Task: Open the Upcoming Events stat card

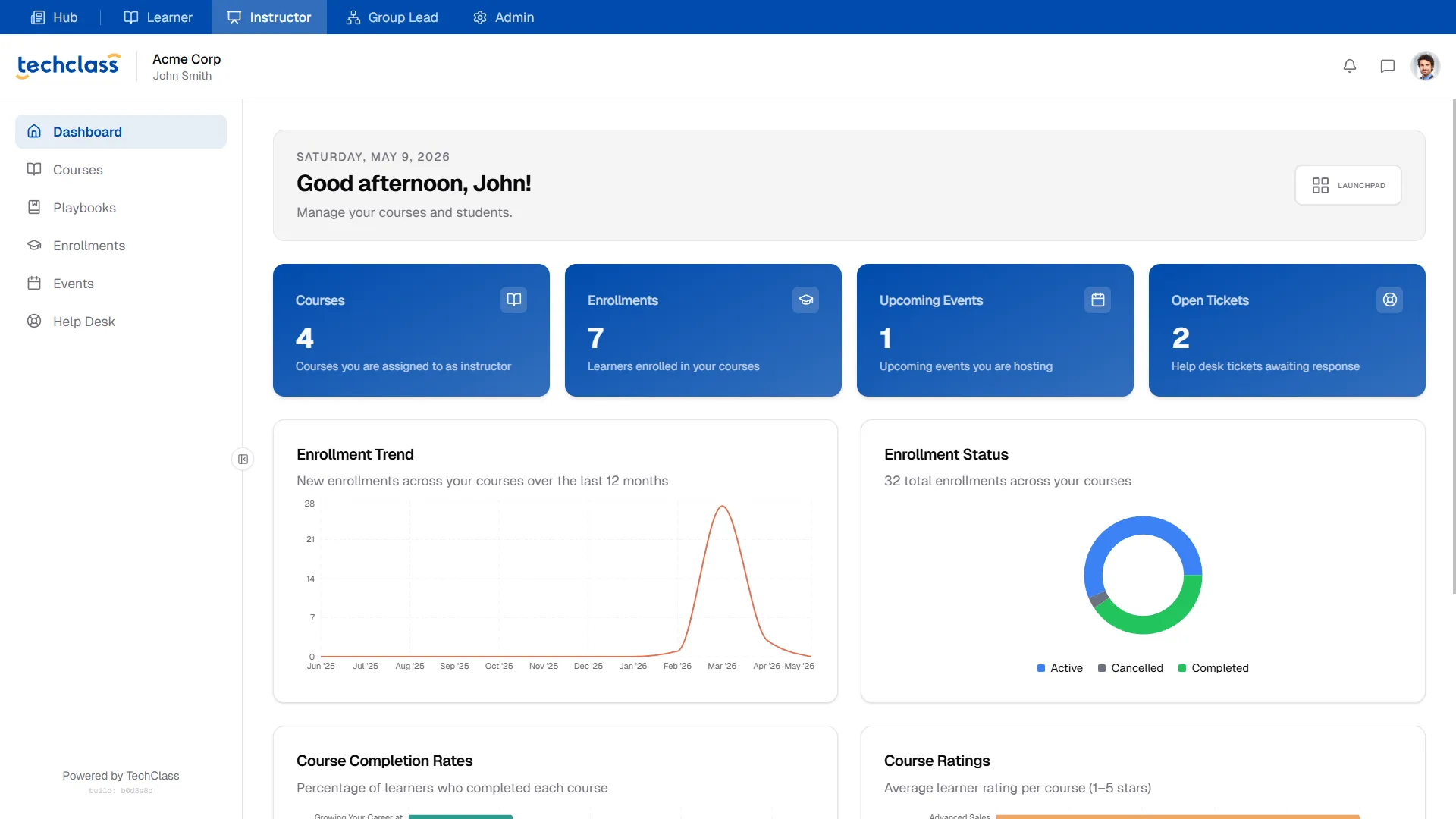Action: pos(995,330)
